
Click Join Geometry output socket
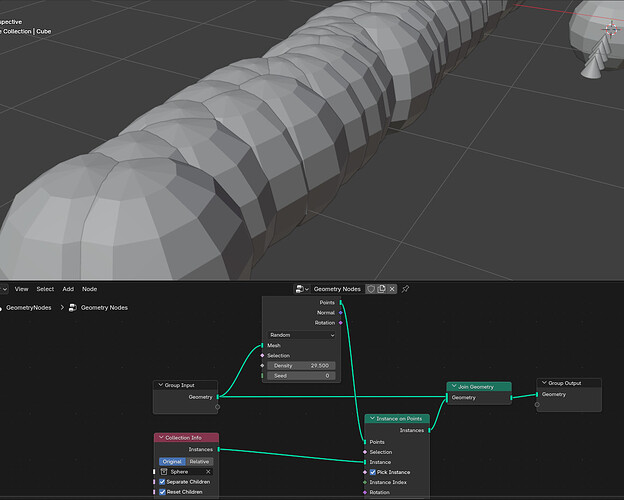pyautogui.click(x=511, y=398)
